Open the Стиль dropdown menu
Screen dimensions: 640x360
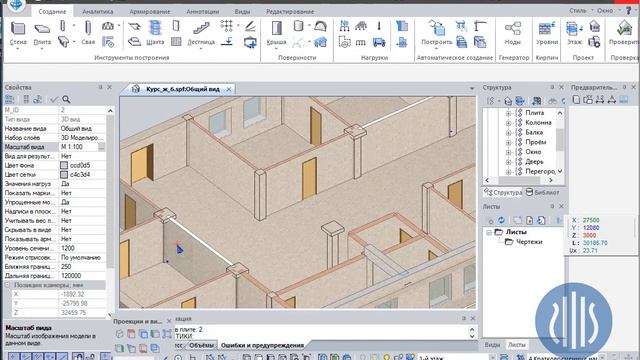(581, 11)
